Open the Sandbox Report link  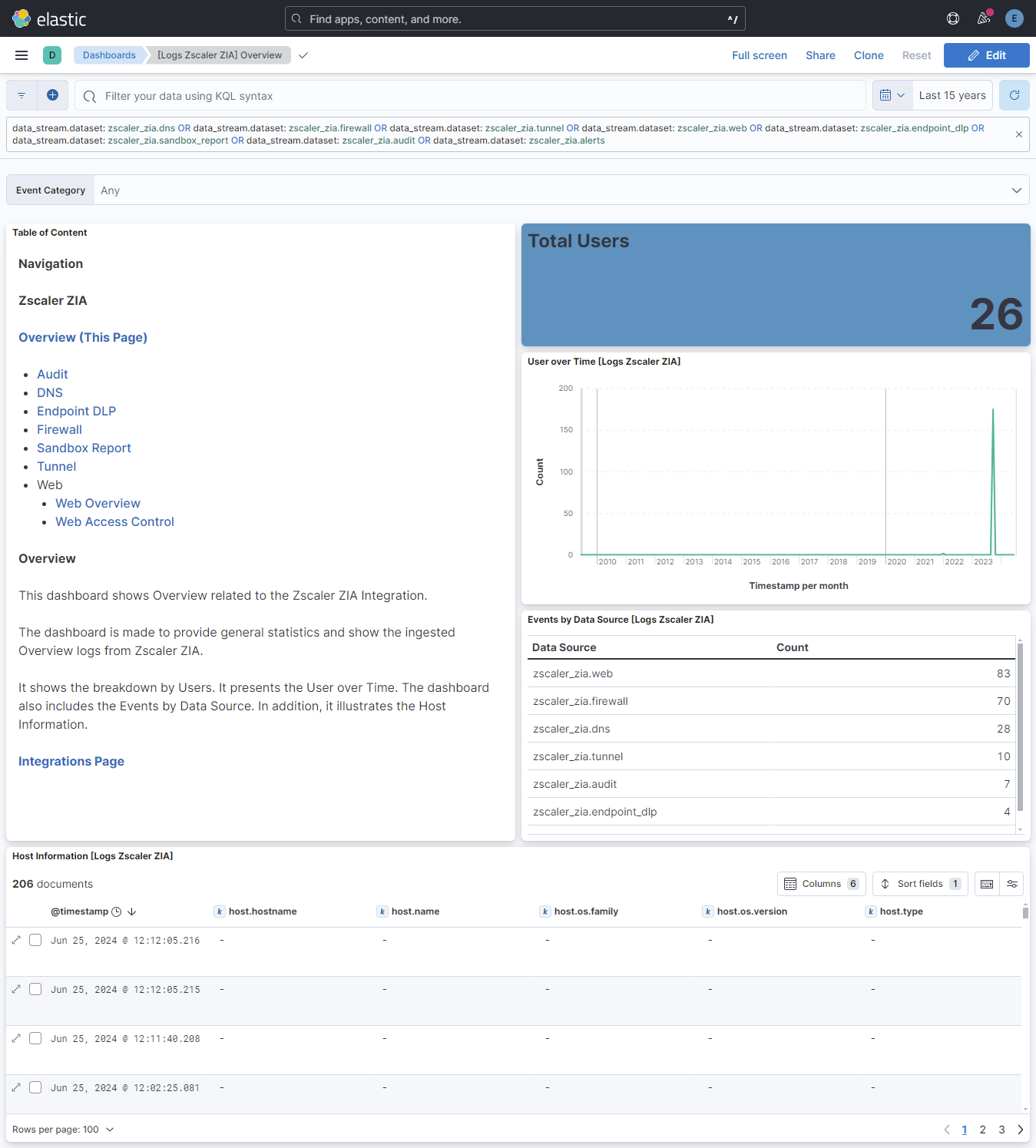coord(84,448)
